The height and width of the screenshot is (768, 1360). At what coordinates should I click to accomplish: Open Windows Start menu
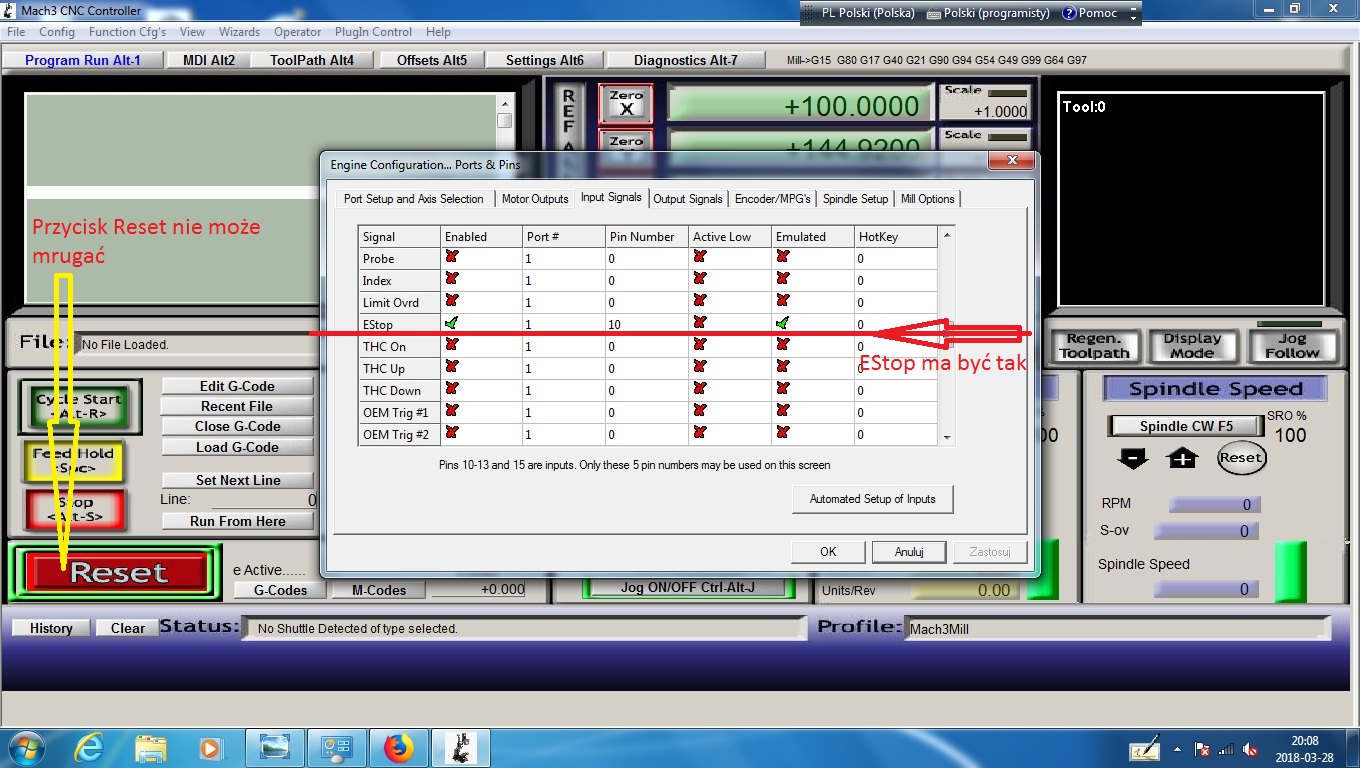[x=25, y=748]
